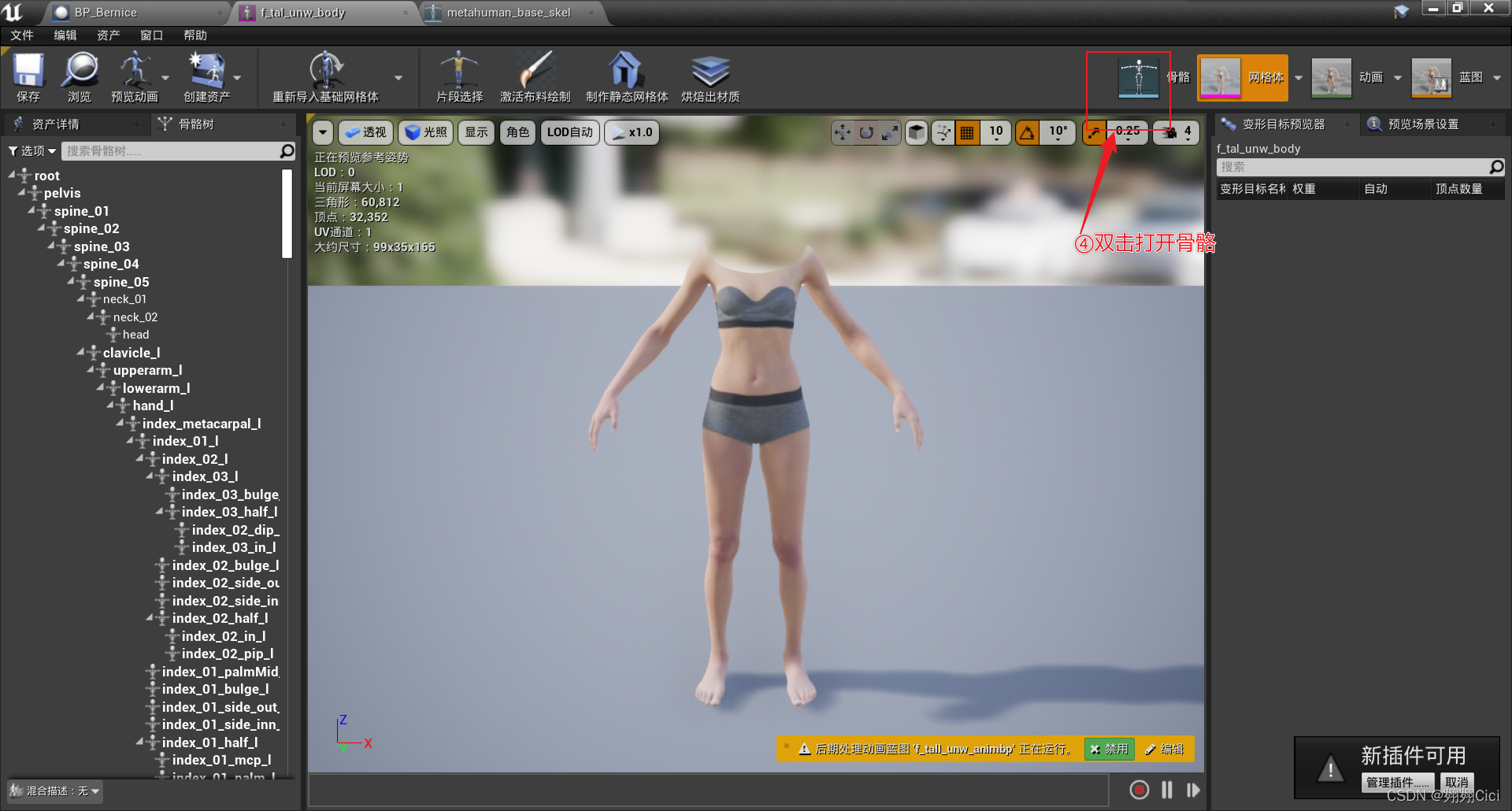Click the record button below viewport
1512x811 pixels.
1139,790
